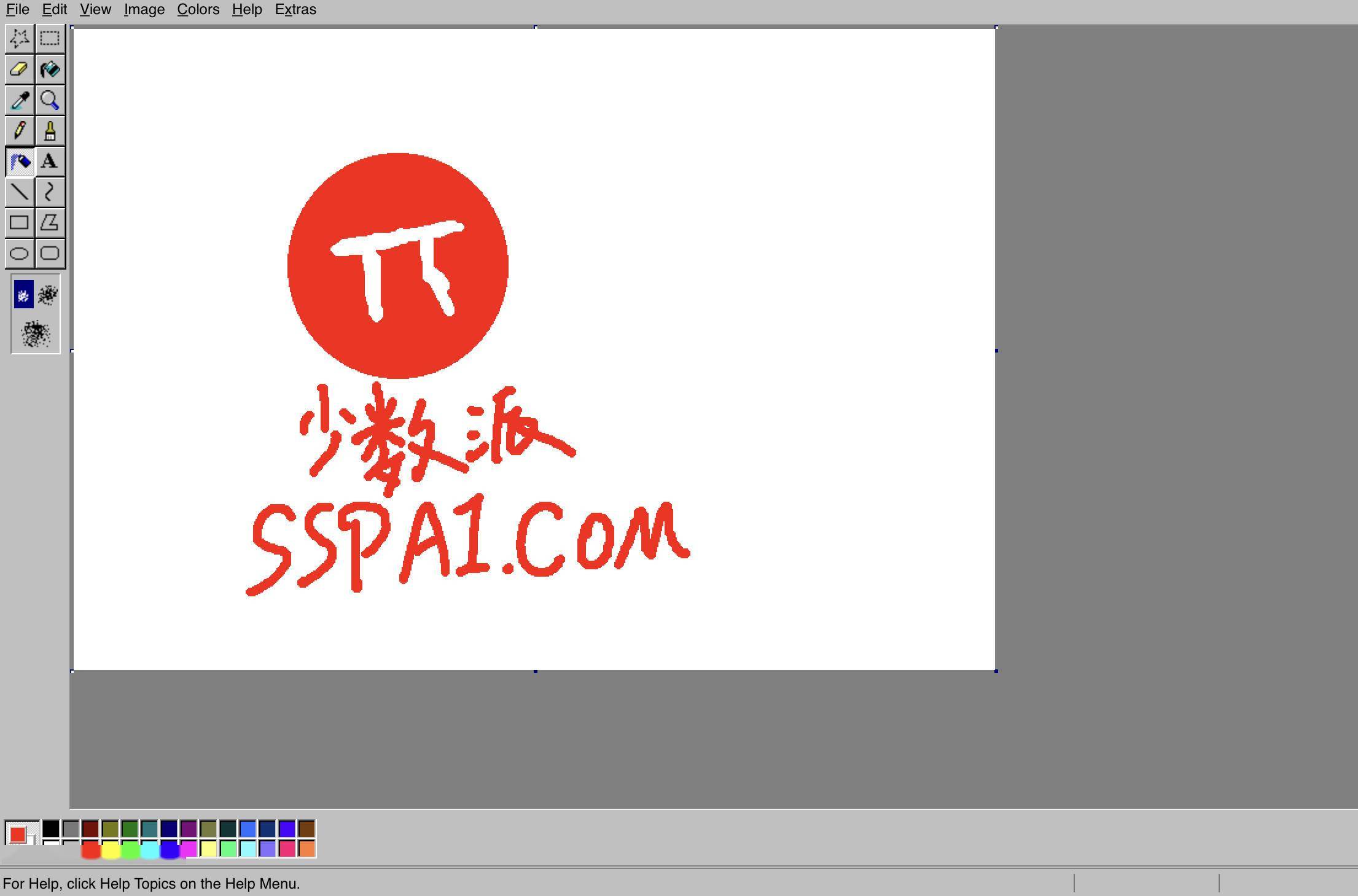Select the Free-Form Select tool
The width and height of the screenshot is (1358, 896).
pos(19,39)
